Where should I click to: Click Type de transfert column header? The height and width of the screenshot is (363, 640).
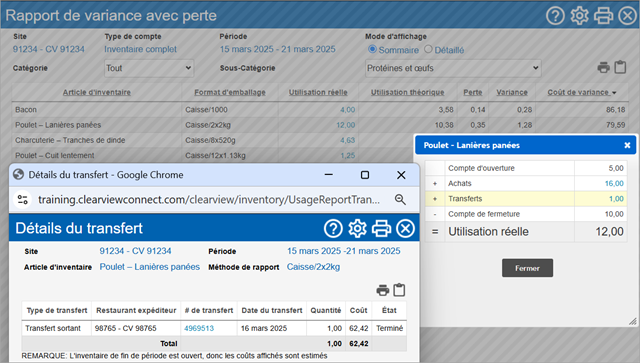(57, 310)
